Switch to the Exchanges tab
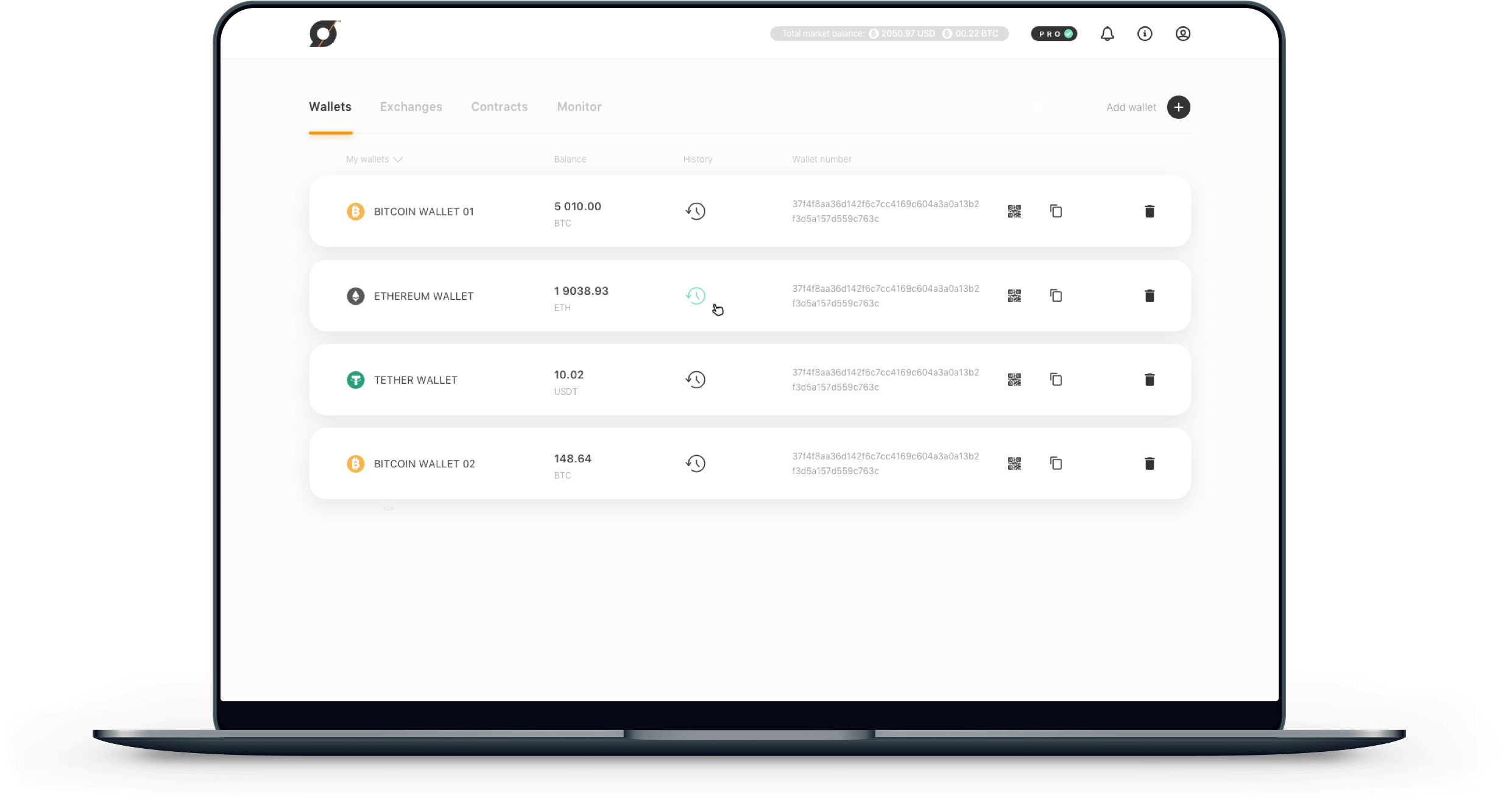Viewport: 1512px width, 803px height. [x=411, y=107]
